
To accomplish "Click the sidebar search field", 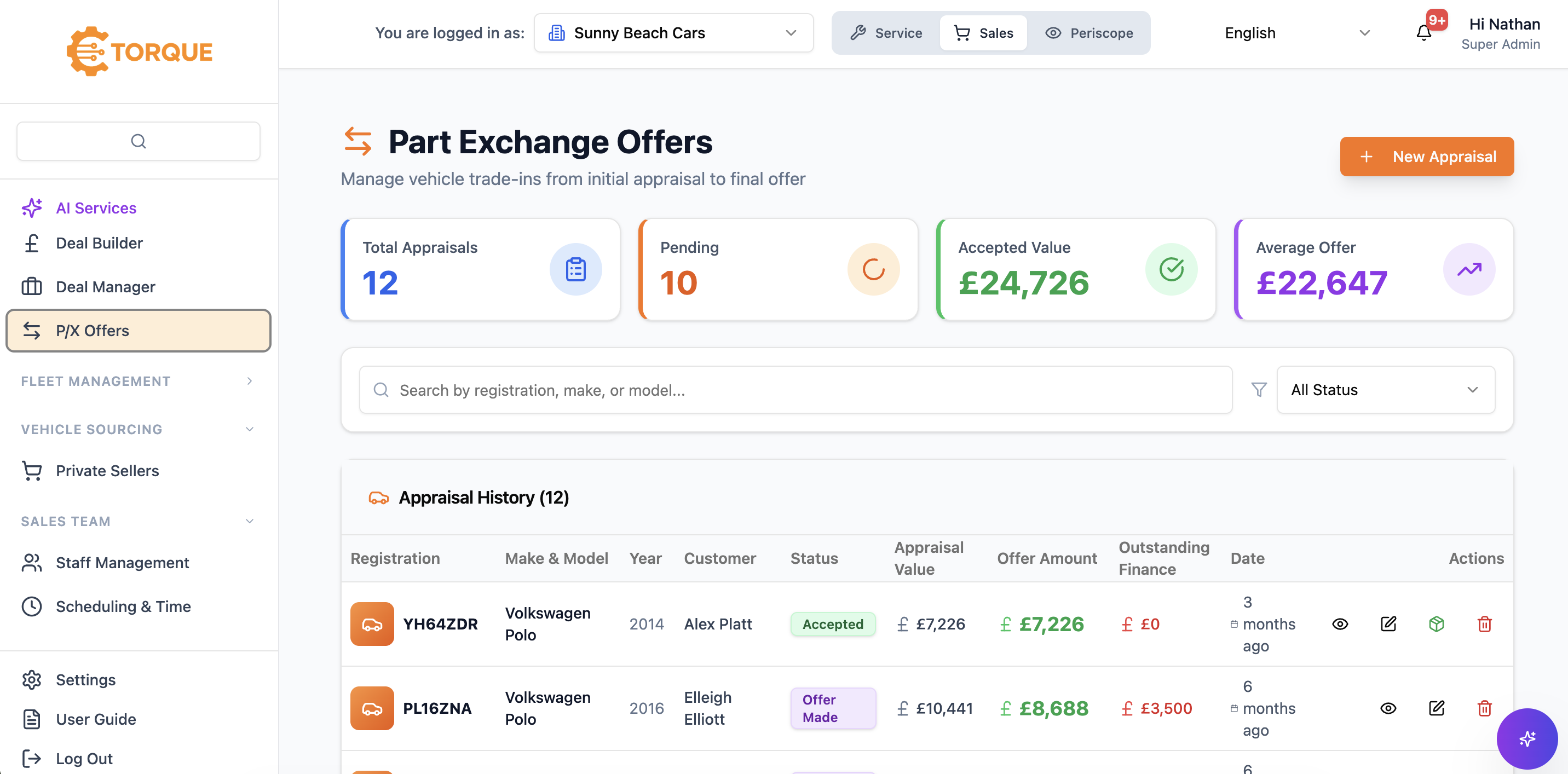I will coord(138,141).
